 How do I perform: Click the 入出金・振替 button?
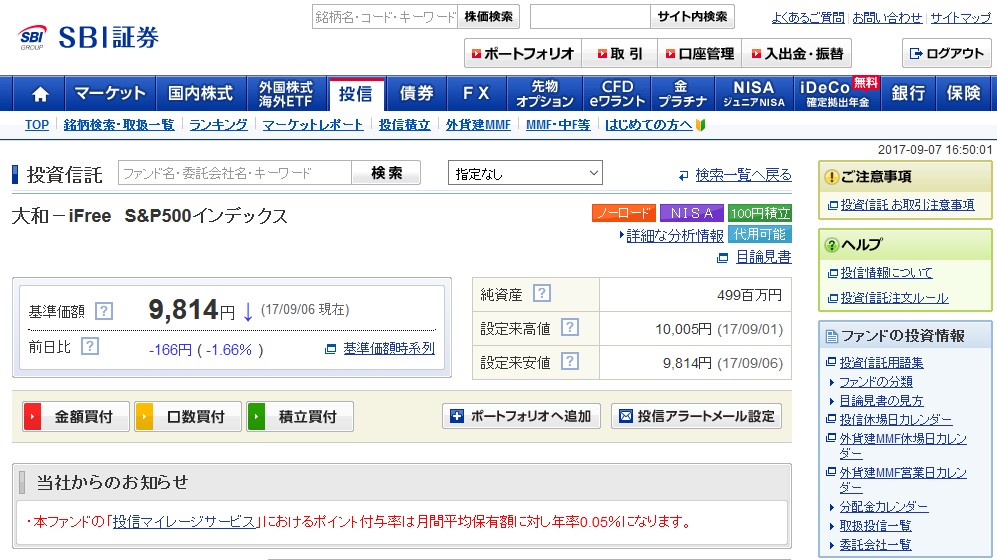point(797,54)
